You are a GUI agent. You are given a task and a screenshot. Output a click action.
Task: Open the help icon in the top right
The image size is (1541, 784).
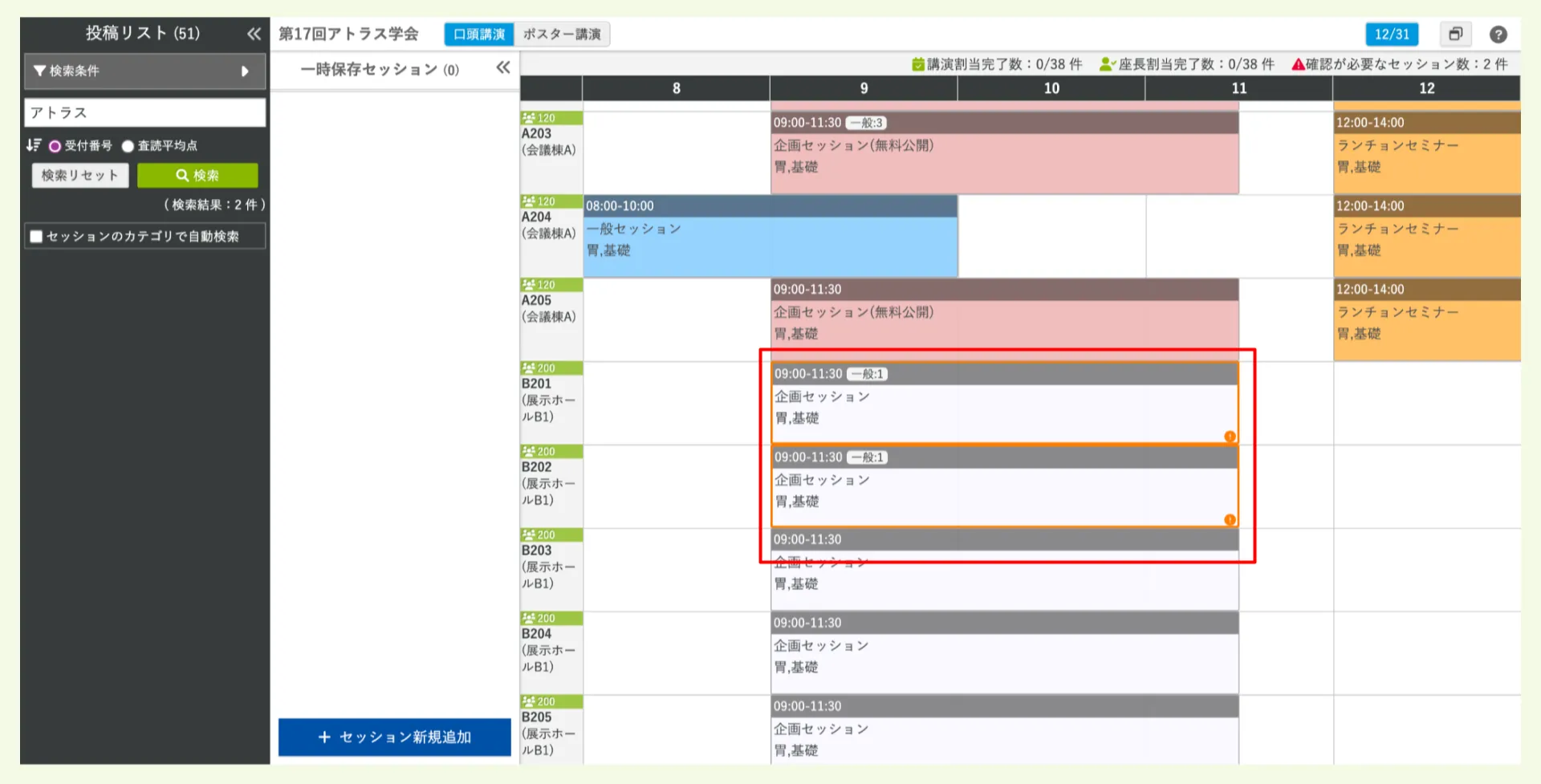(1499, 34)
